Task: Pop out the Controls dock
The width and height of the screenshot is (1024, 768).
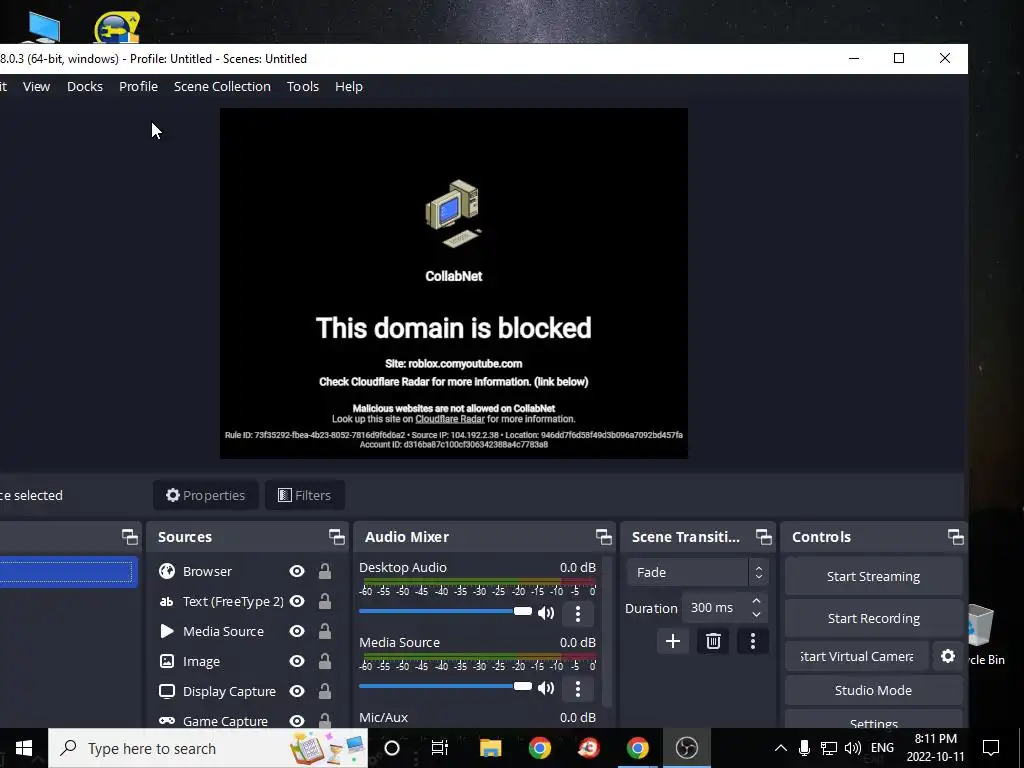Action: coord(956,537)
